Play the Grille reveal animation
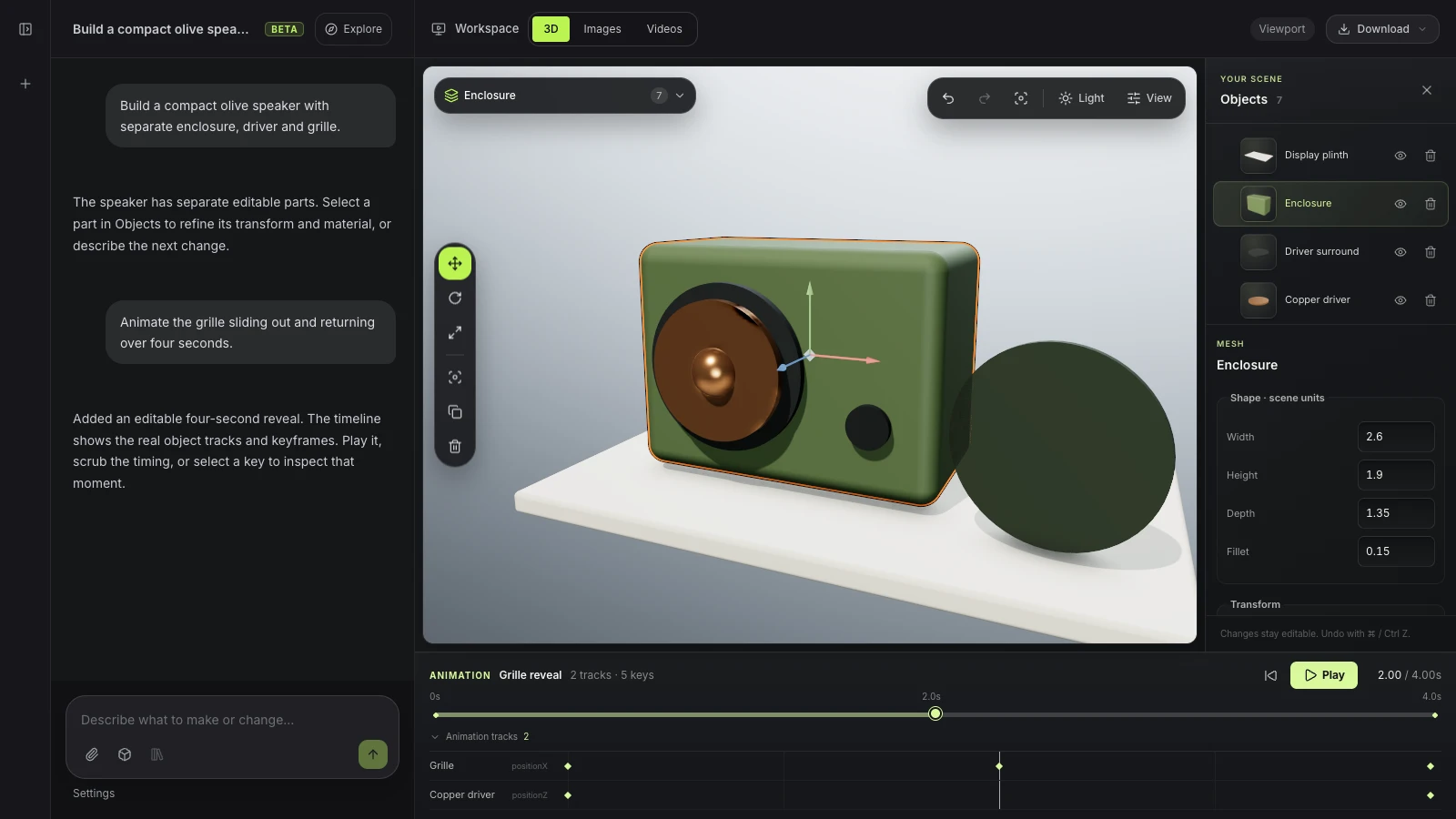 [x=1324, y=675]
